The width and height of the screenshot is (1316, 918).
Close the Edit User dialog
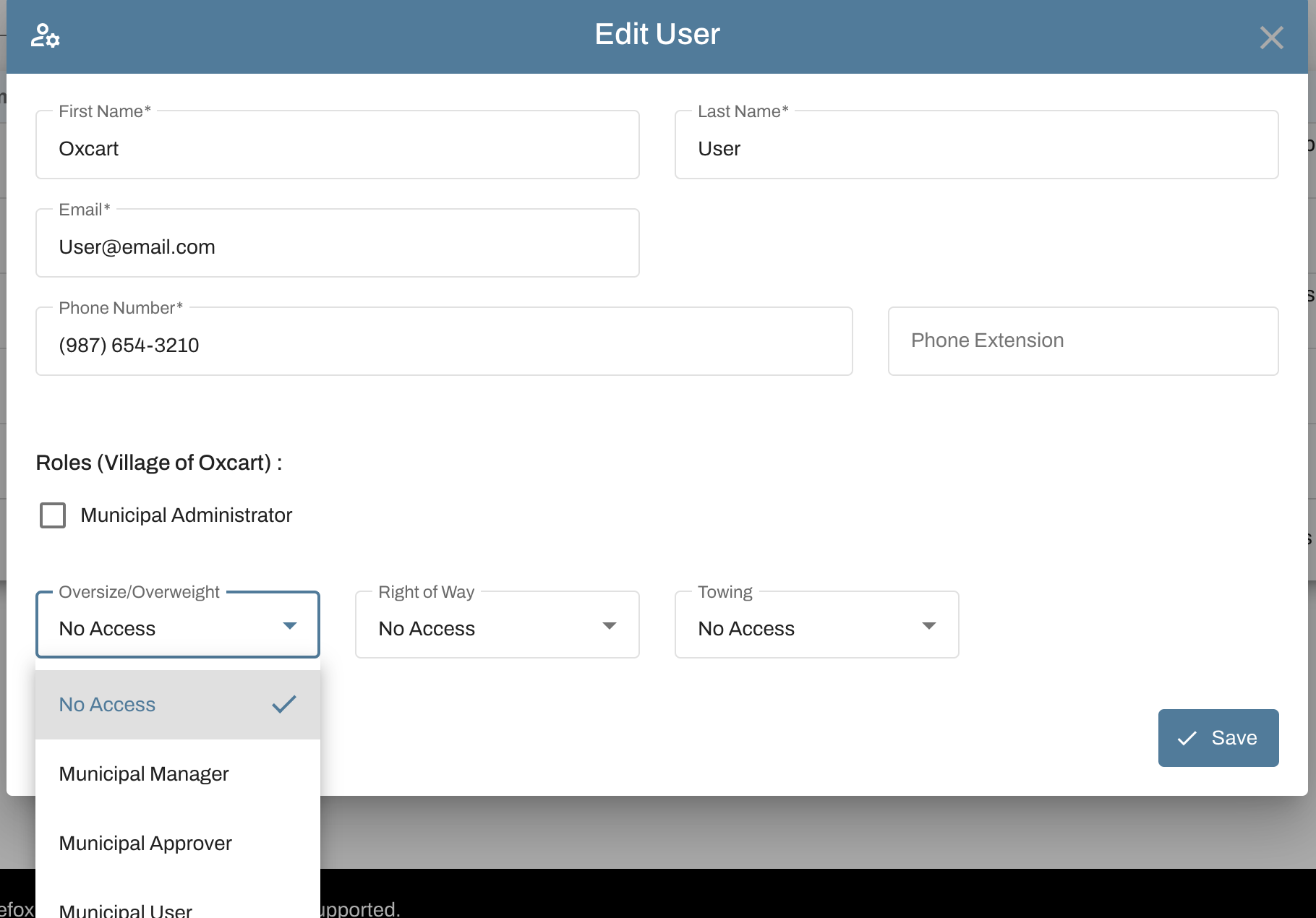[x=1271, y=38]
